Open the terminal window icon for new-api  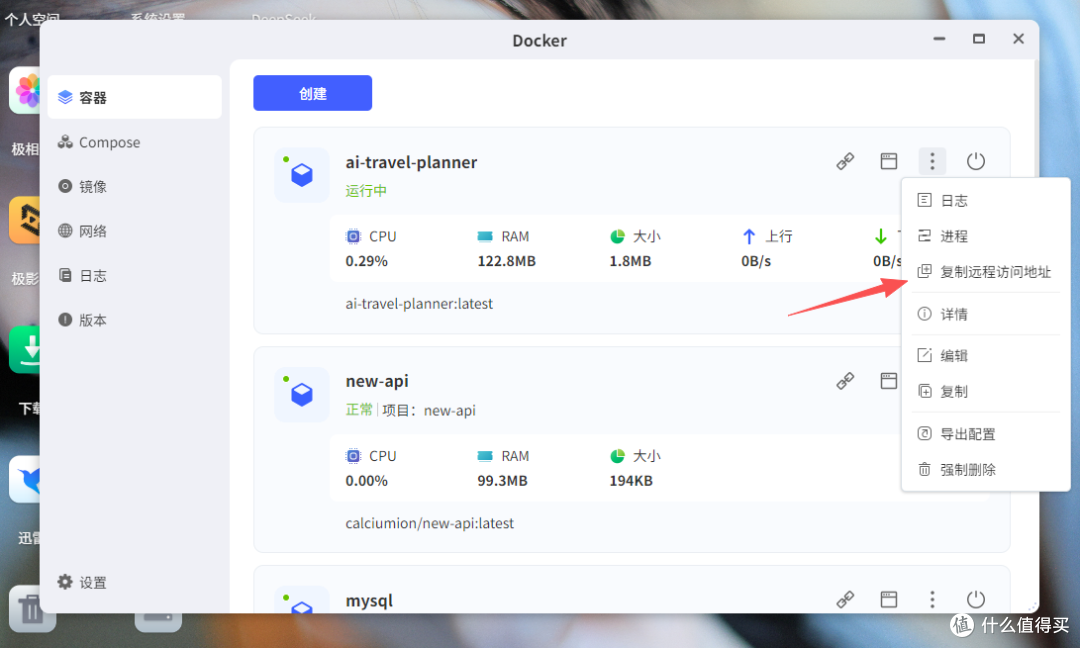click(889, 381)
